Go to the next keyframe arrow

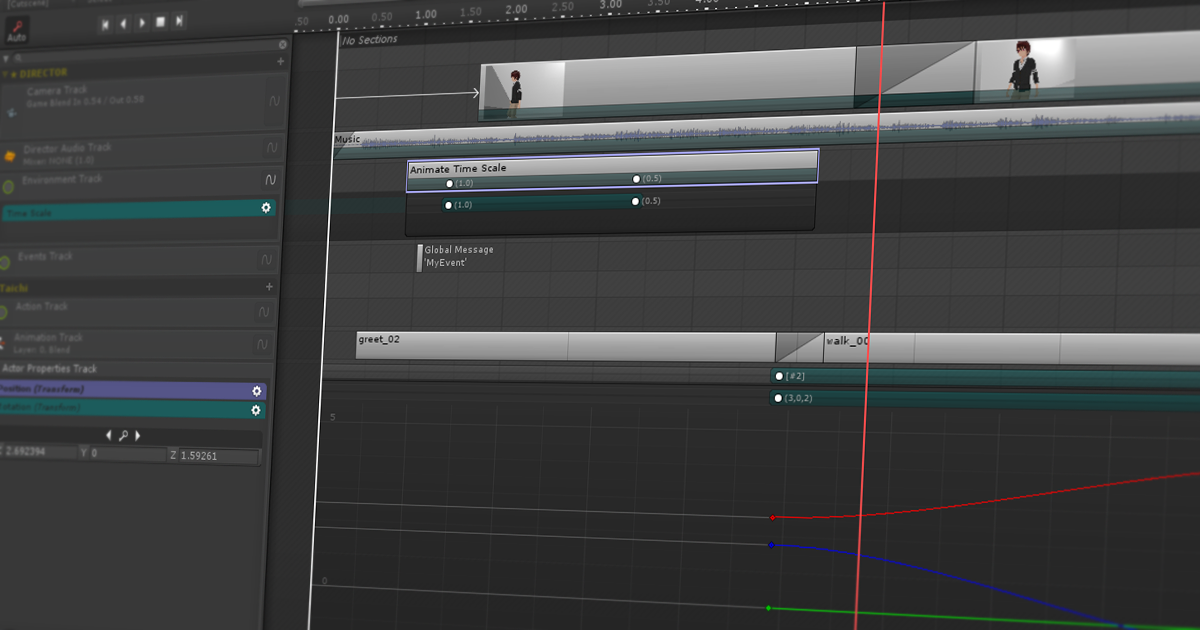137,436
